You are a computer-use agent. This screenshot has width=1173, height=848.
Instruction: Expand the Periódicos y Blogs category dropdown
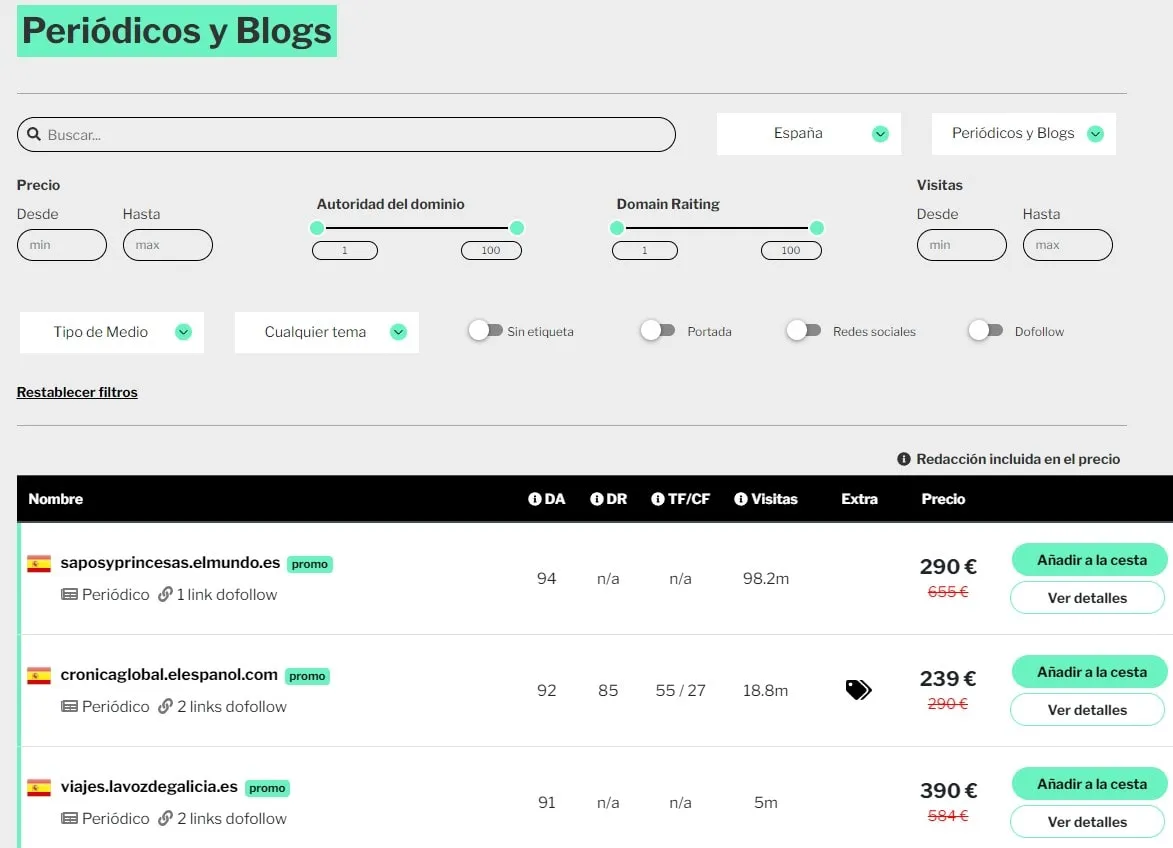pyautogui.click(x=1023, y=134)
